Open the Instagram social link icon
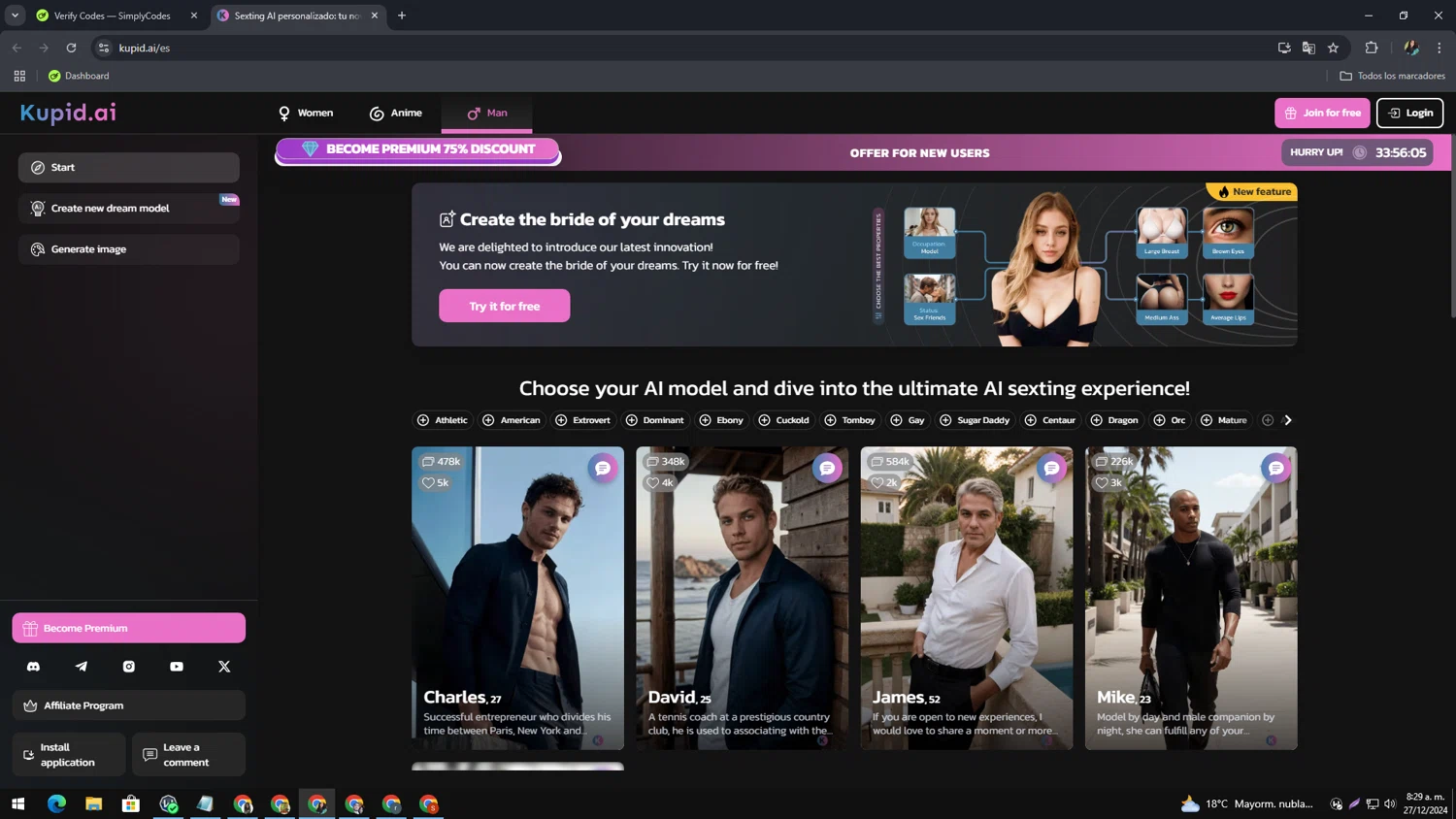Image resolution: width=1456 pixels, height=819 pixels. pos(129,667)
